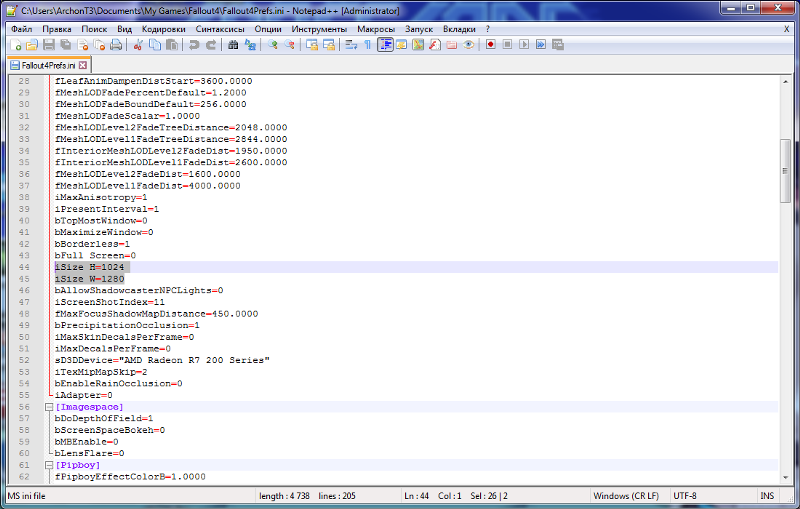
Task: Click line iSize H=1024
Action: coord(89,267)
